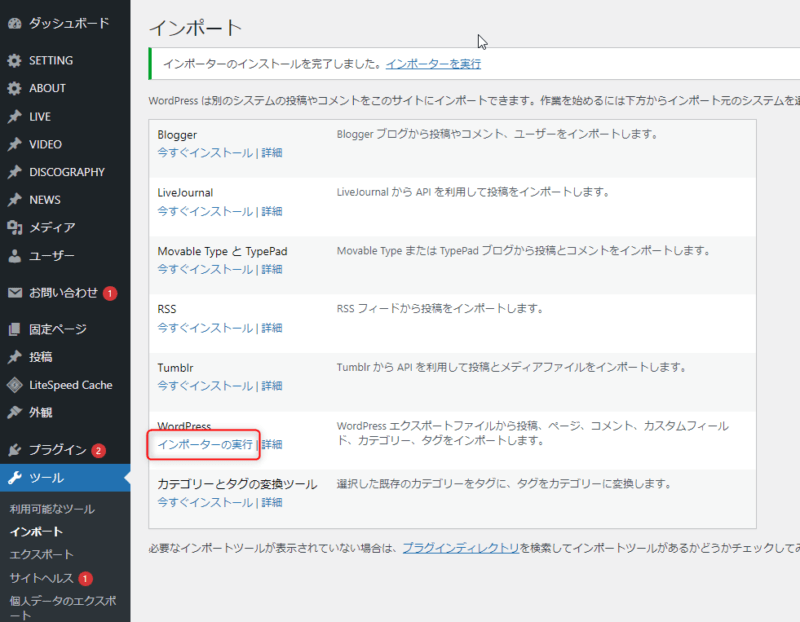Open the プラグインディレクトリ link
Viewport: 800px width, 622px height.
coord(461,548)
